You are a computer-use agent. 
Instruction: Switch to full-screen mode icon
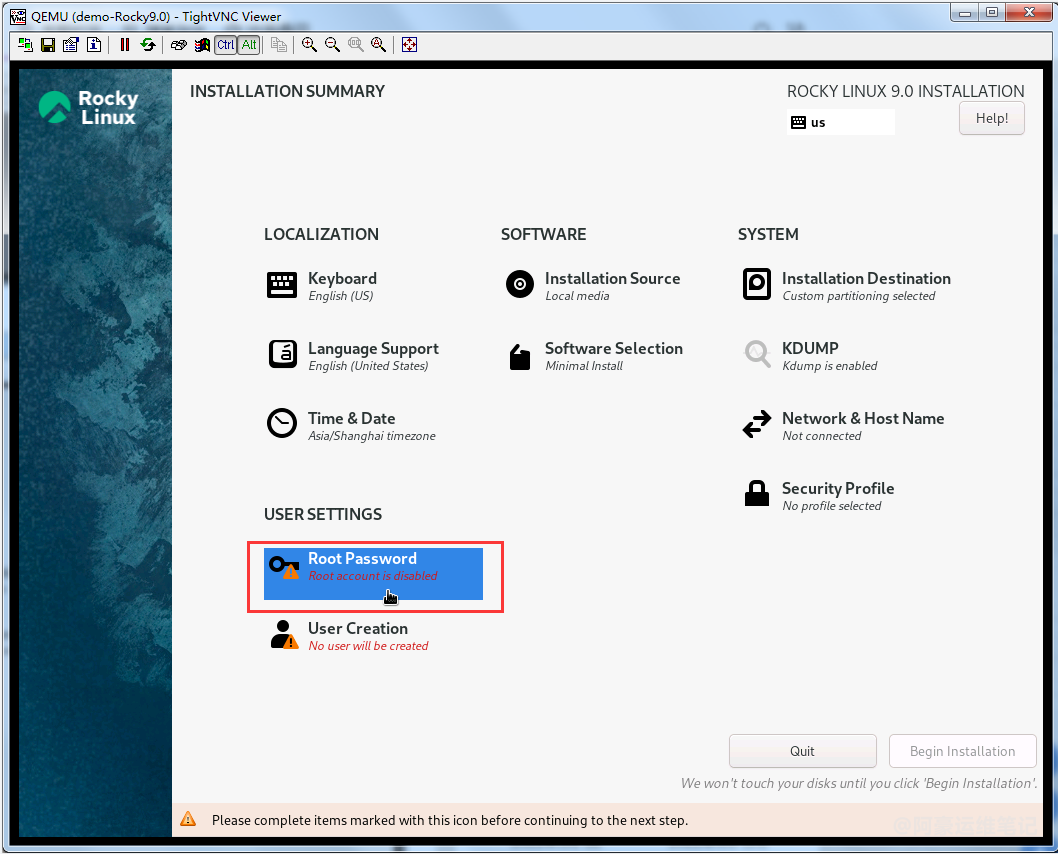coord(409,45)
